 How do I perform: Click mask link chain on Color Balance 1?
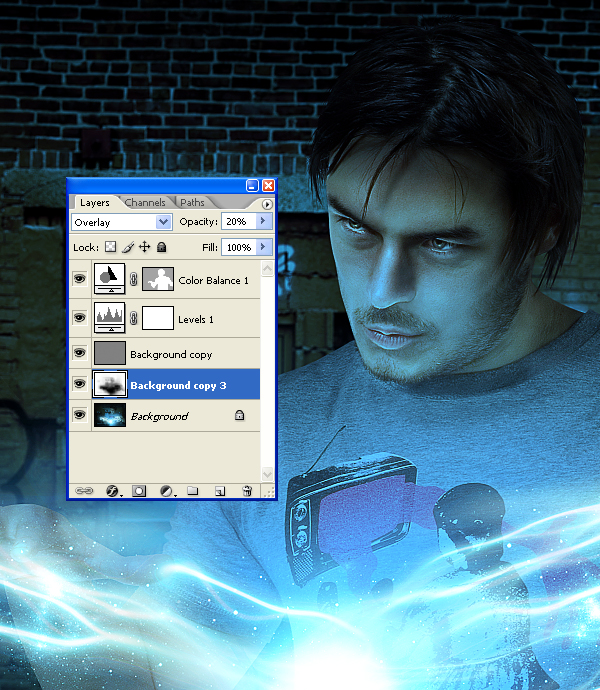(134, 279)
